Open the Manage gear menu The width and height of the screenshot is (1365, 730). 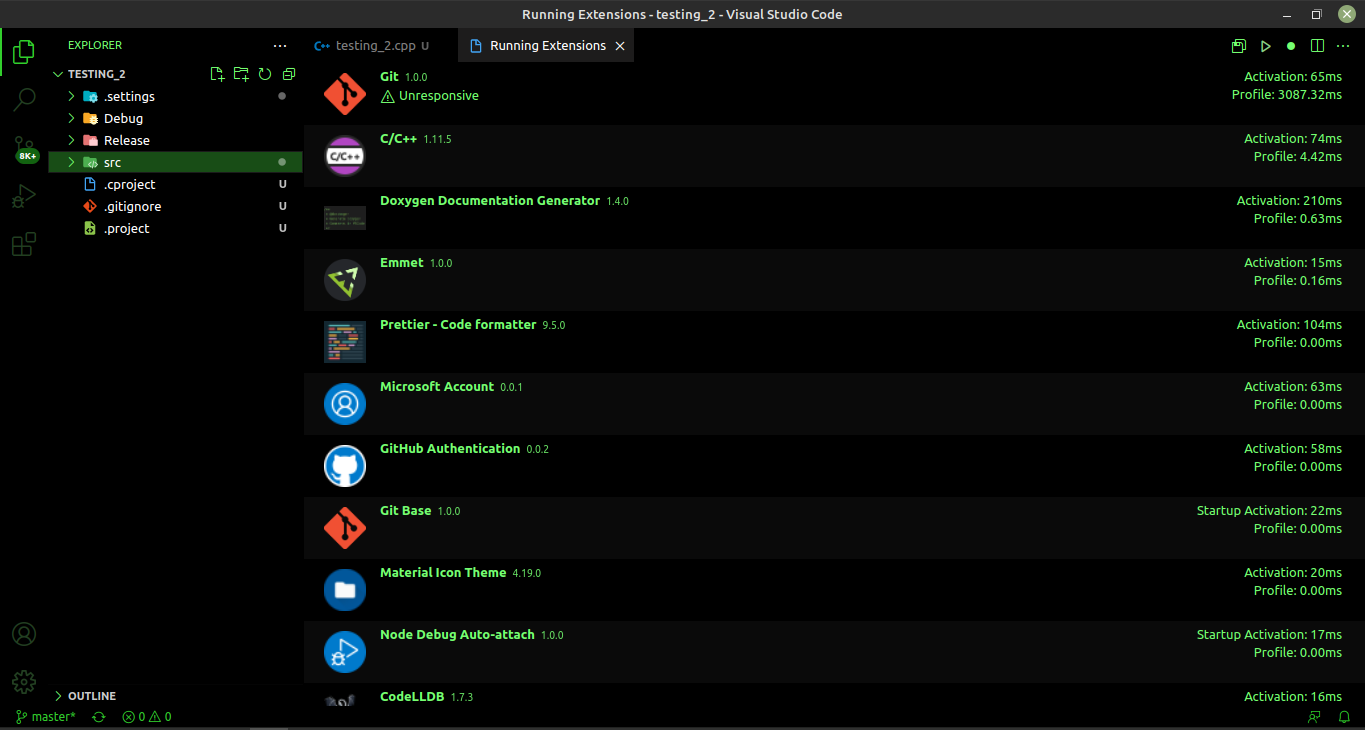[x=24, y=682]
